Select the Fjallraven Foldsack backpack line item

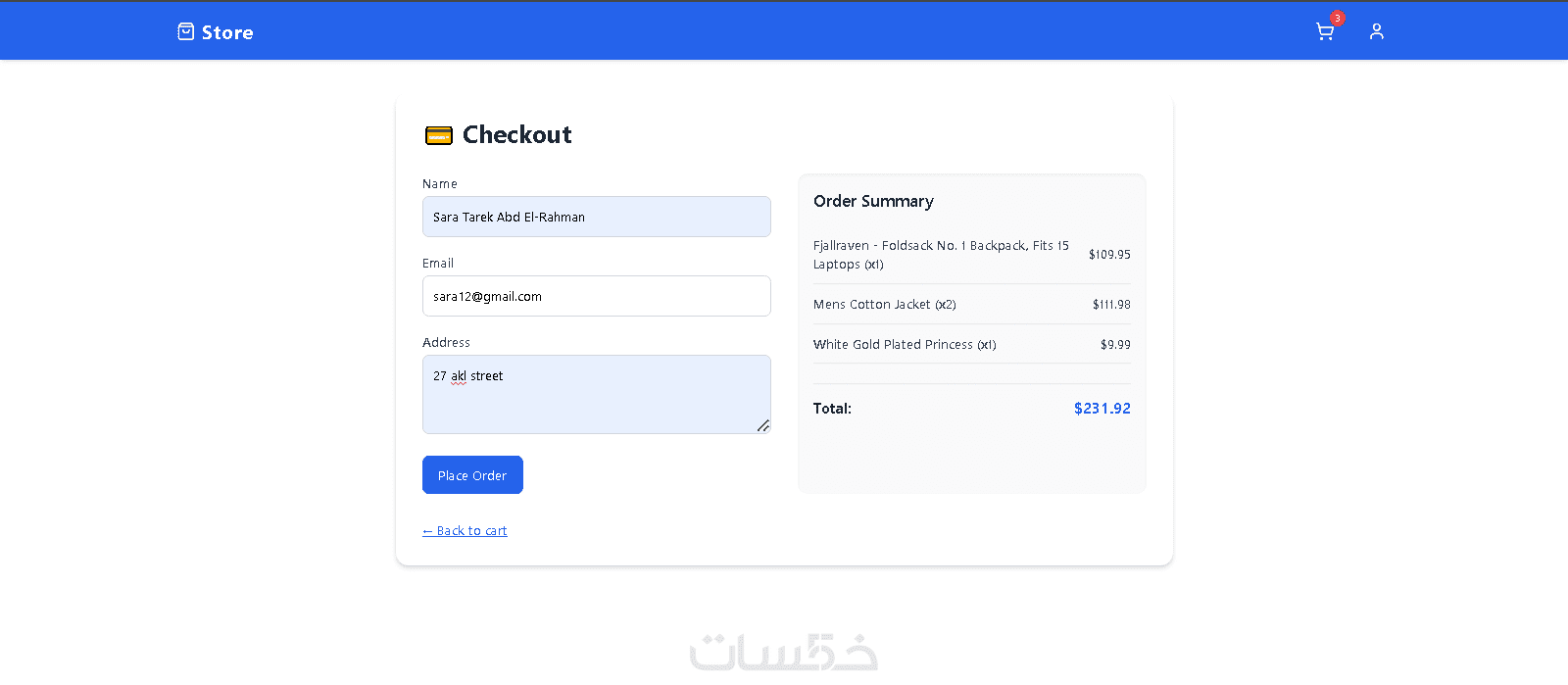click(941, 255)
